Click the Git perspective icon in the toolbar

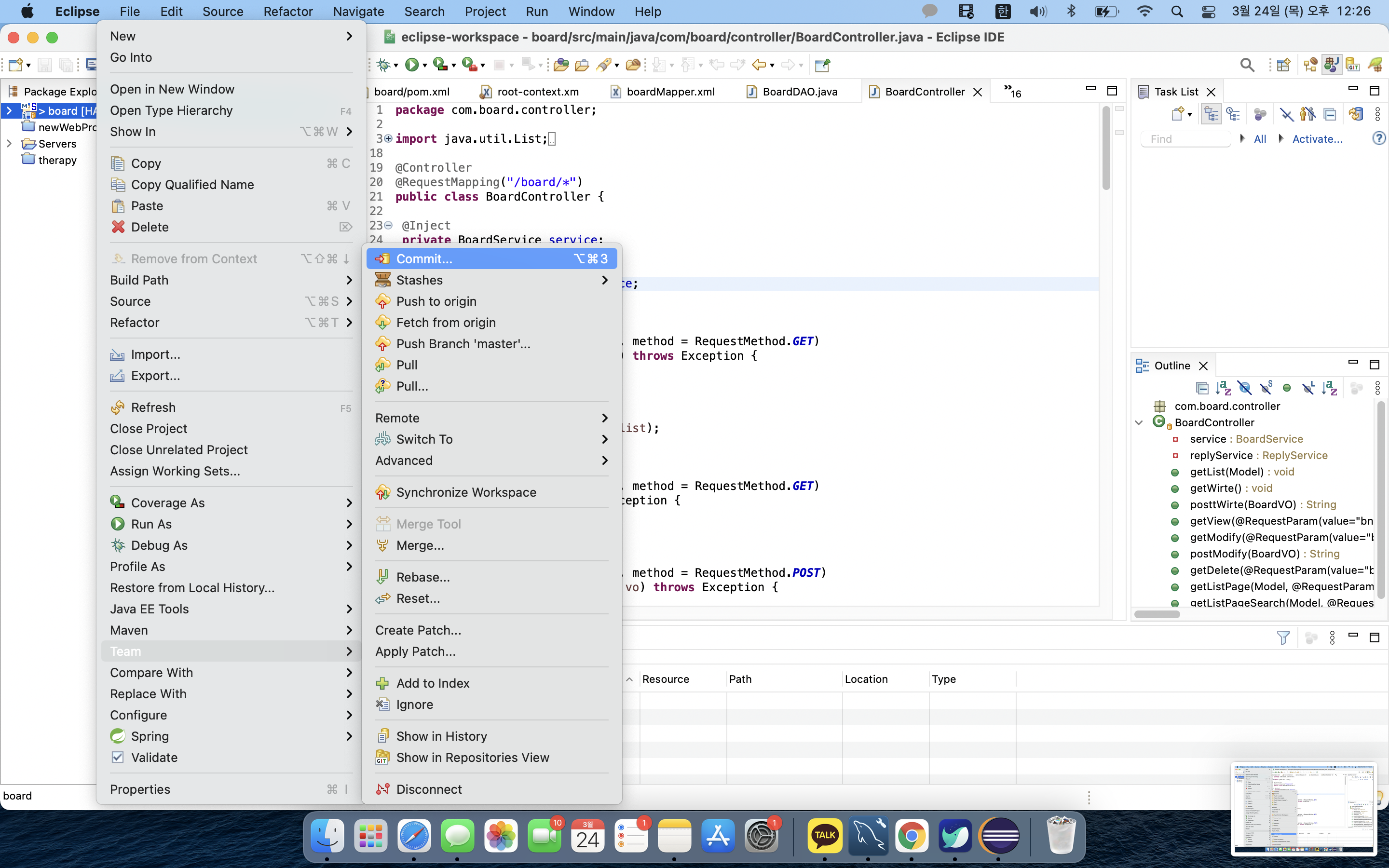click(x=1353, y=65)
